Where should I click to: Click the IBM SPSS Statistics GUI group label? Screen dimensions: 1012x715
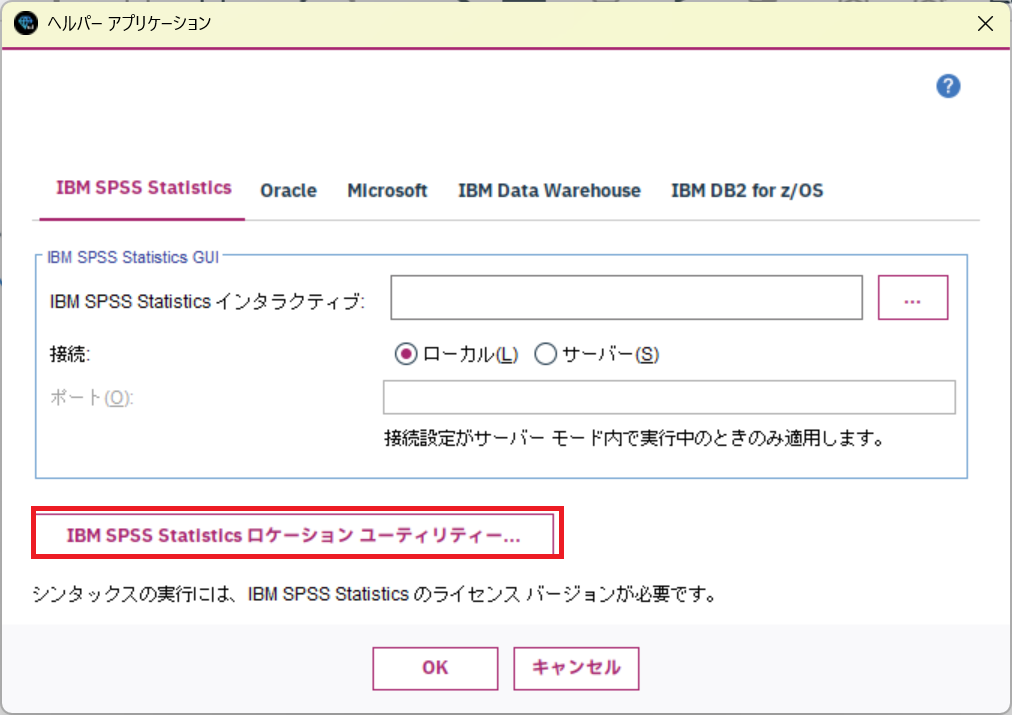click(133, 257)
